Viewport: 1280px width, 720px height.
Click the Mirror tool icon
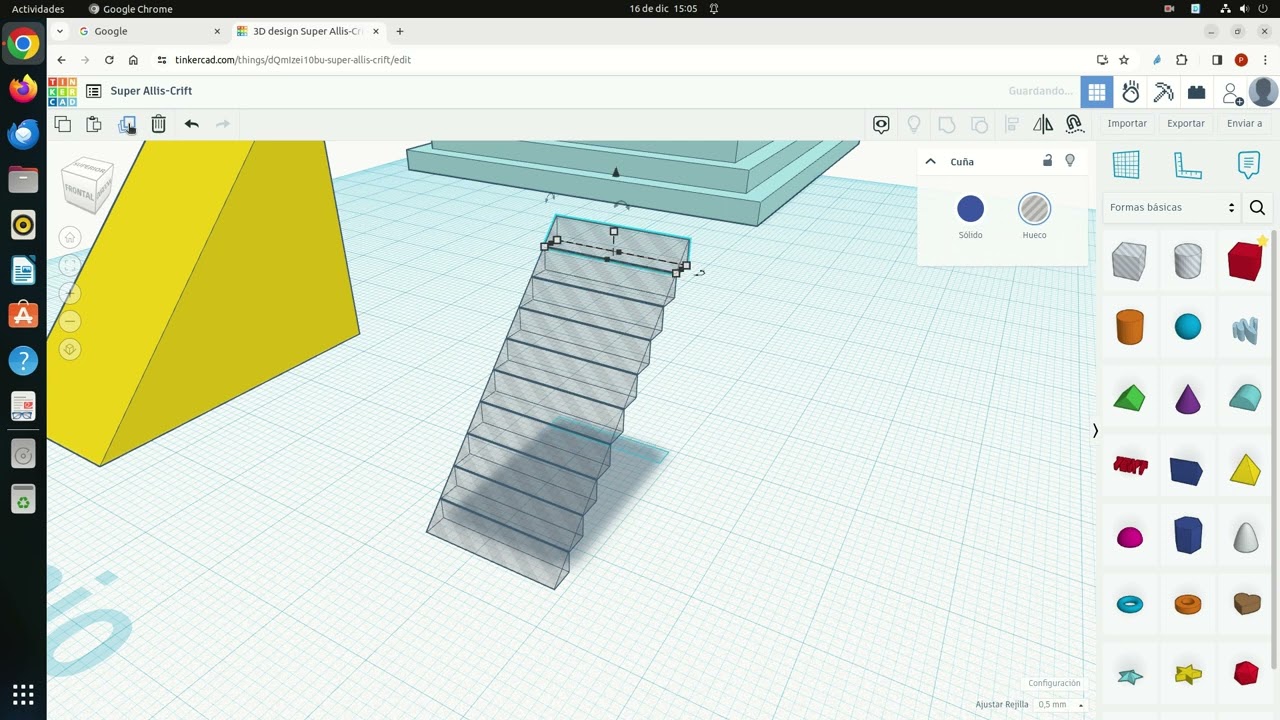pos(1043,124)
